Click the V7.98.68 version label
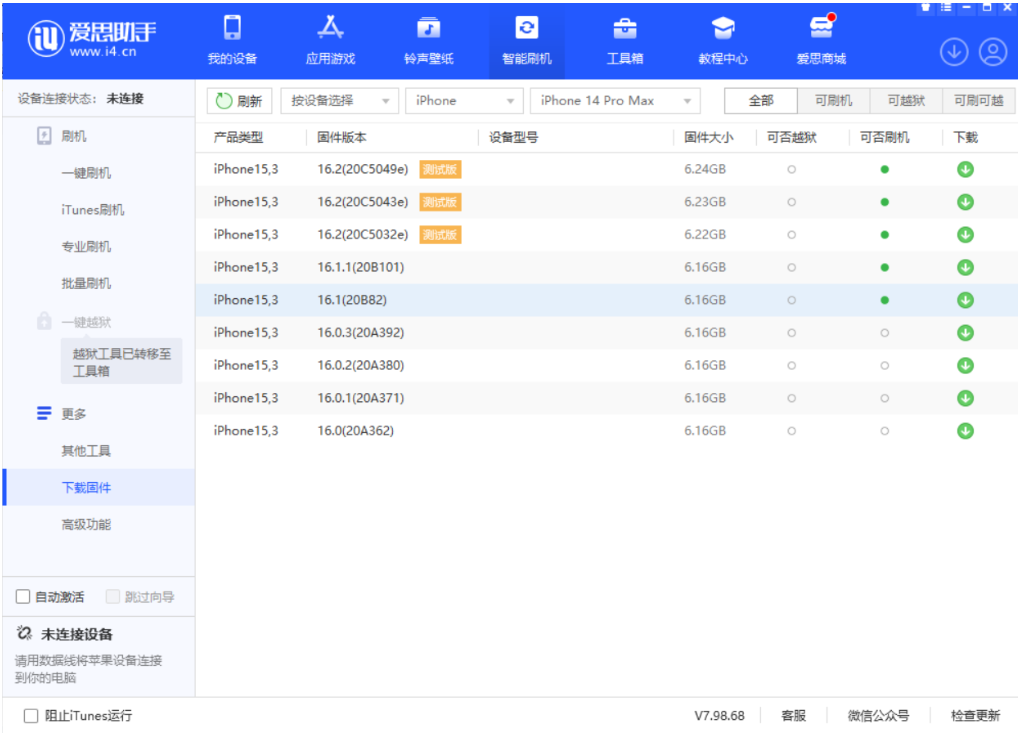The image size is (1026, 740). 719,716
